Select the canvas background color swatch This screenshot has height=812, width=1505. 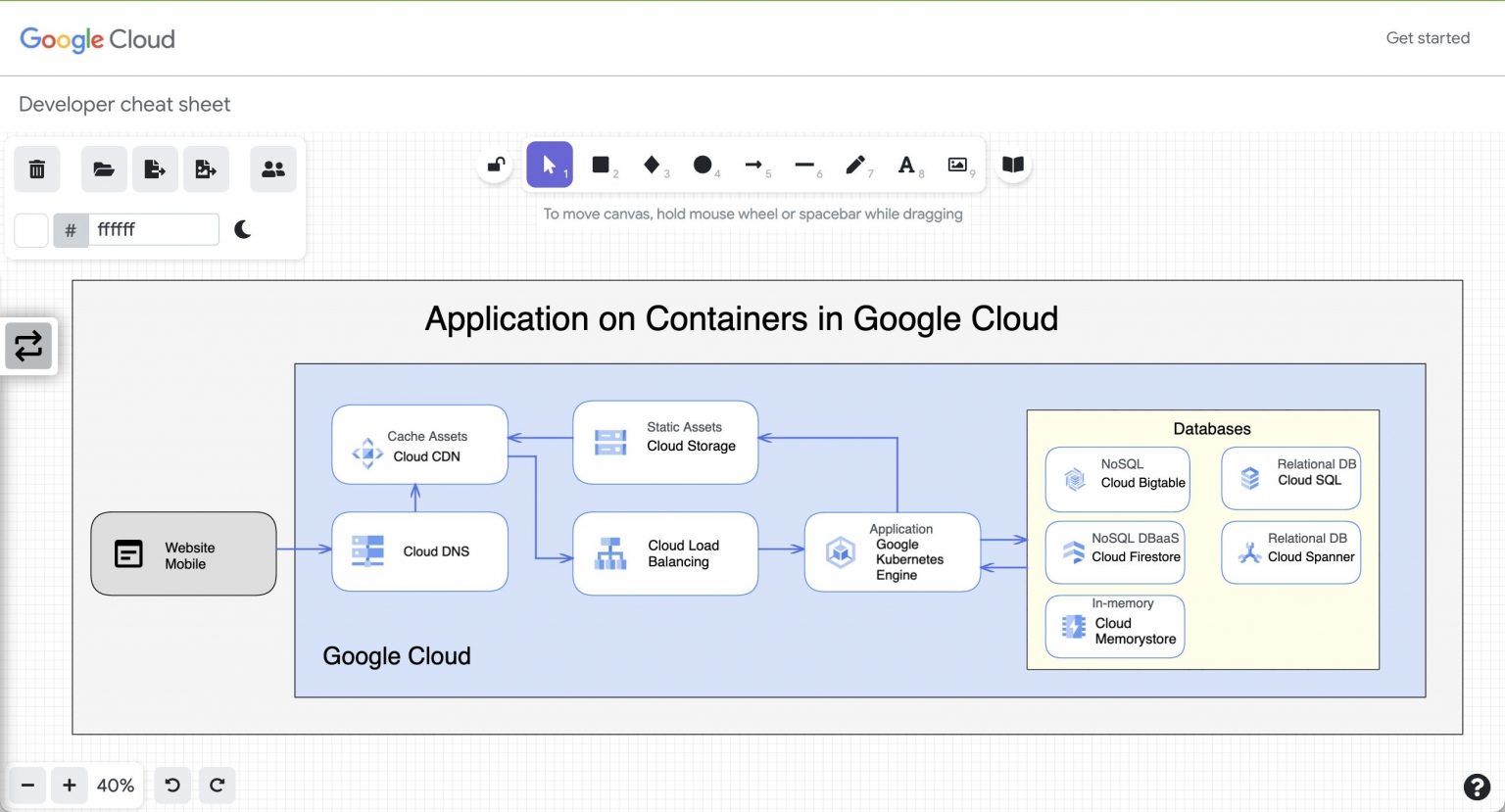30,229
